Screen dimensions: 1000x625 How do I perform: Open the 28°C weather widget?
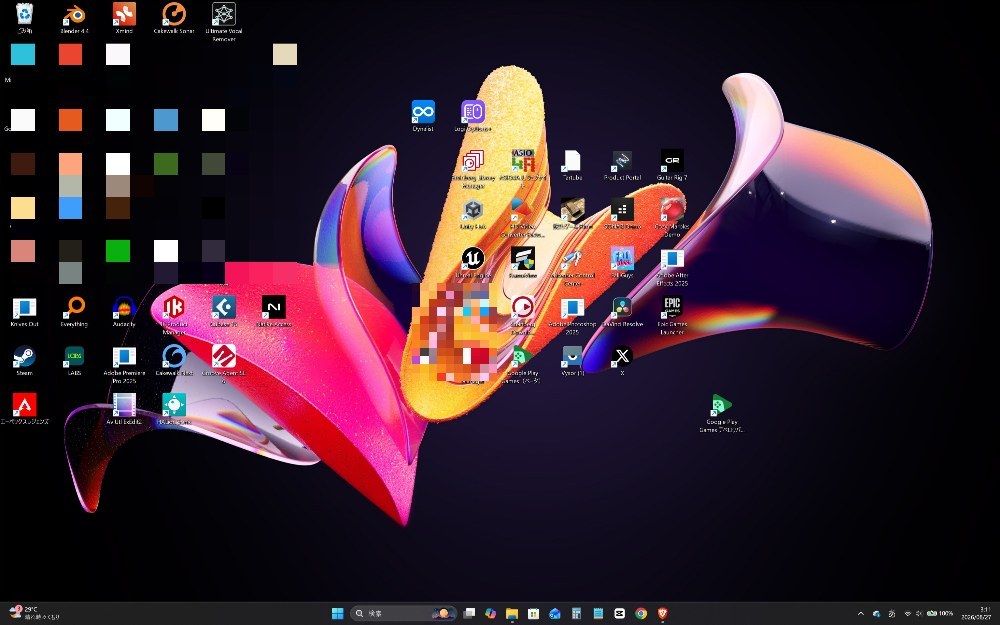35,613
